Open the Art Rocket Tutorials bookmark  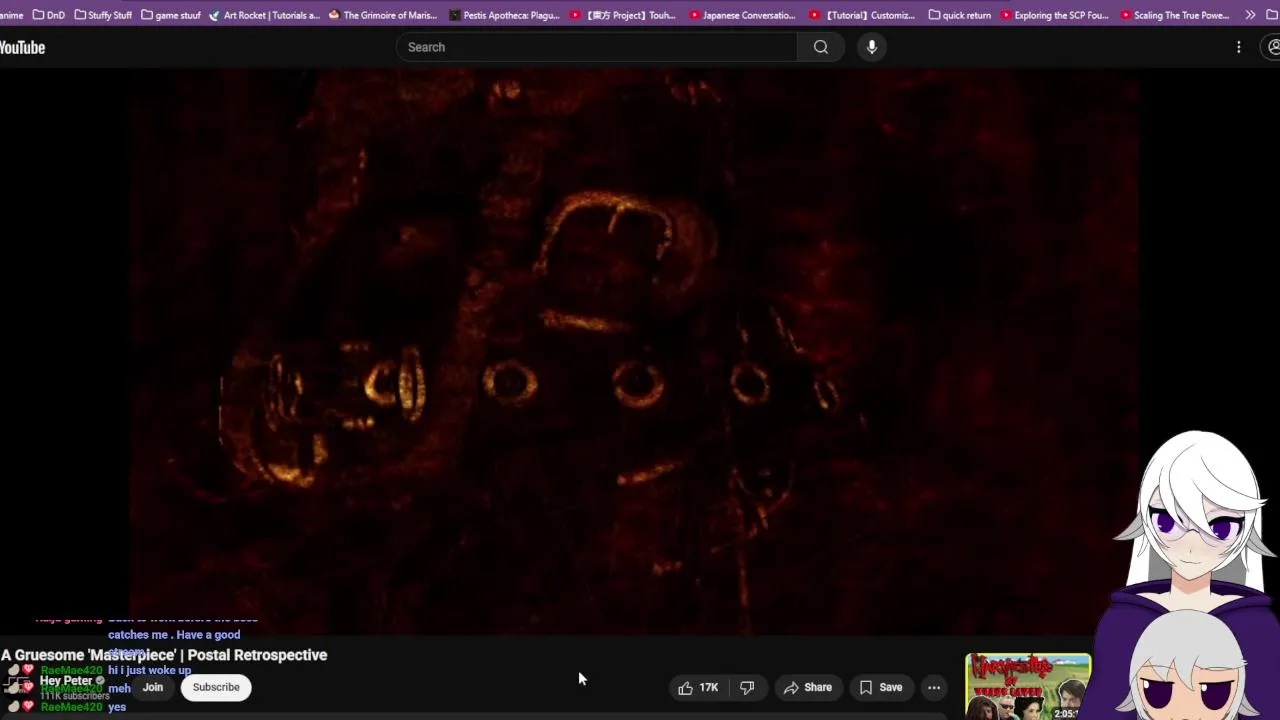coord(265,15)
